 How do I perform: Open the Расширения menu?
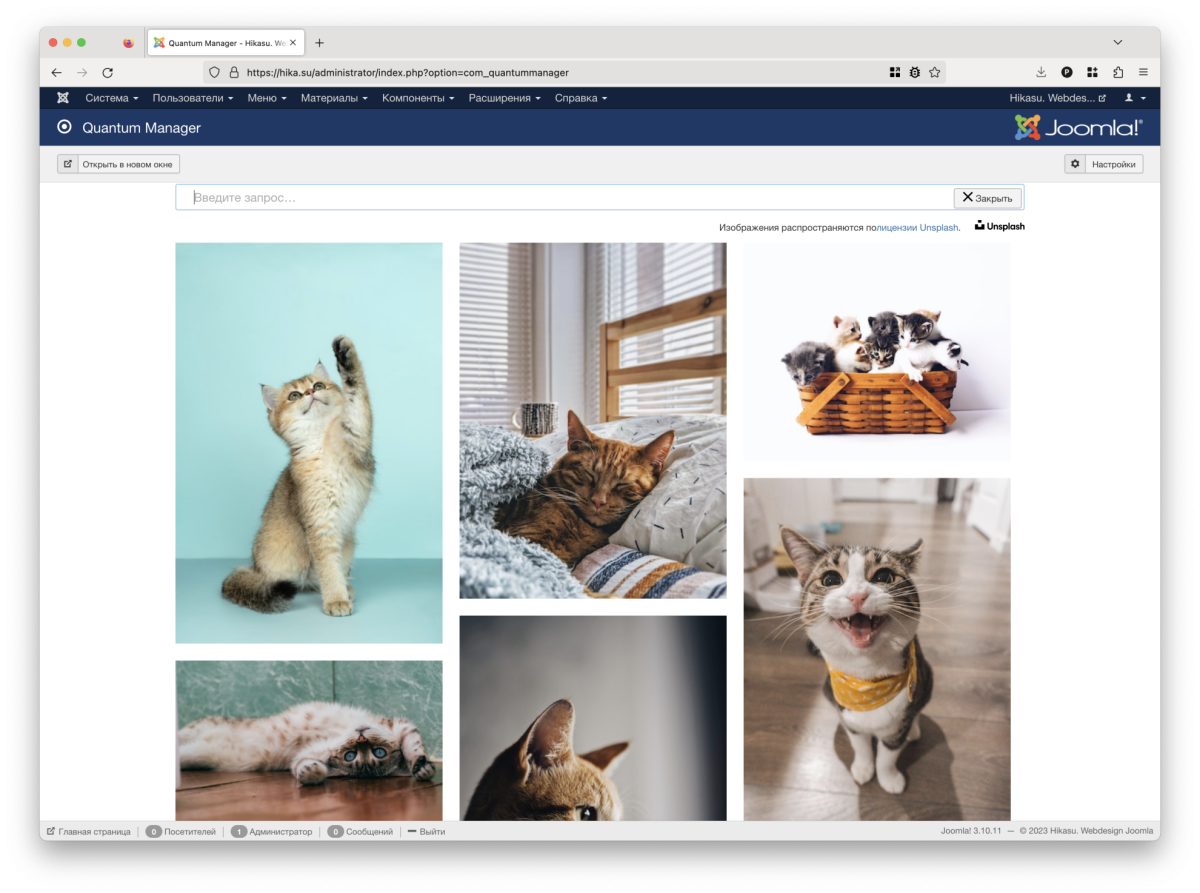pos(504,98)
